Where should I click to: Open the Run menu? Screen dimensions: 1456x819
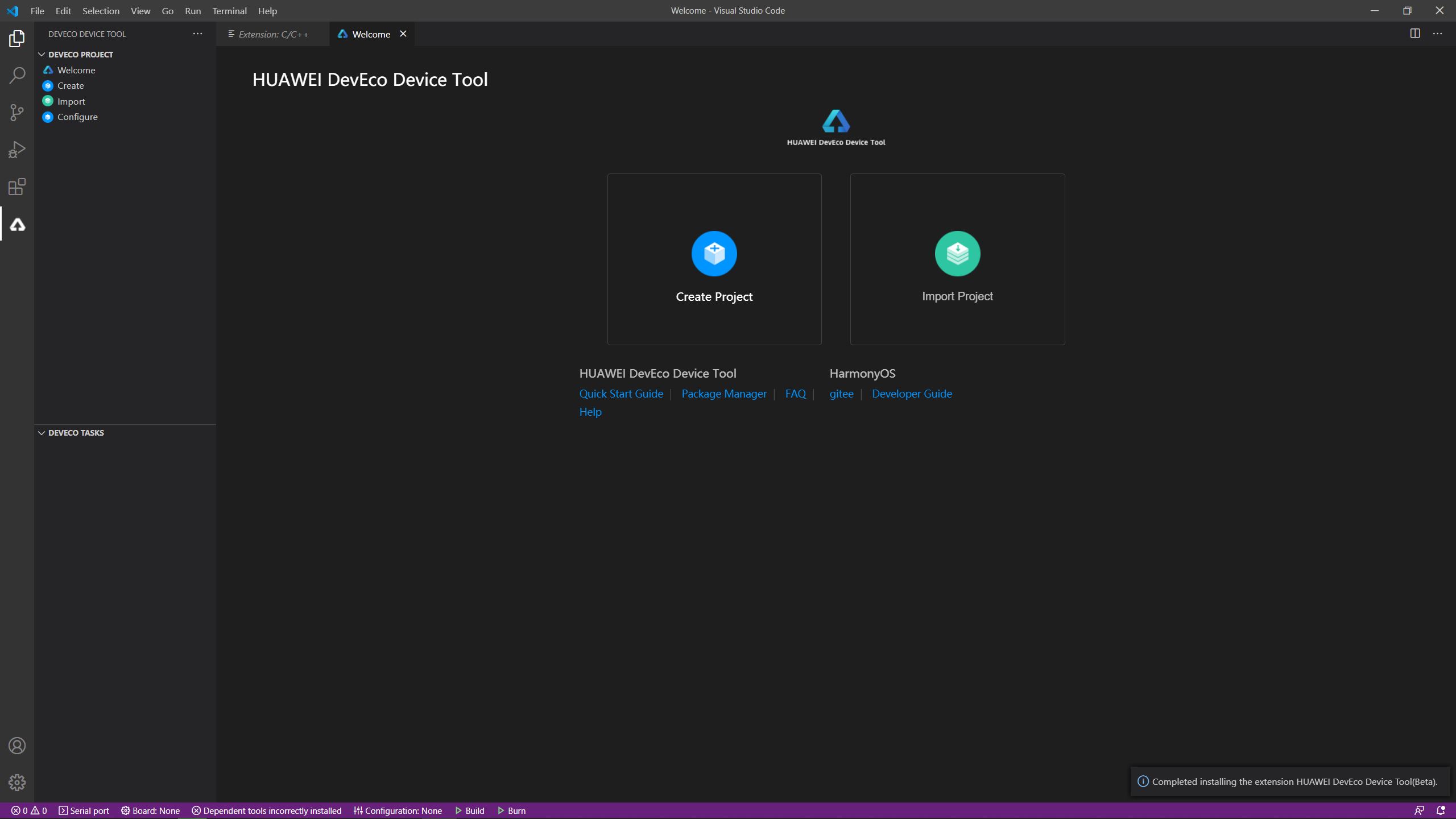tap(193, 11)
